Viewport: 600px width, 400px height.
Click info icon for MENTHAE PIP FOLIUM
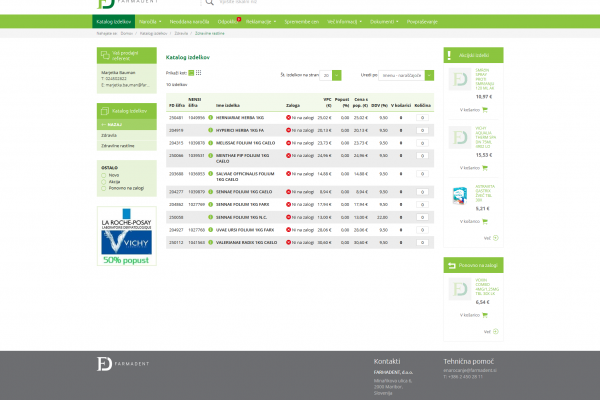coord(210,156)
